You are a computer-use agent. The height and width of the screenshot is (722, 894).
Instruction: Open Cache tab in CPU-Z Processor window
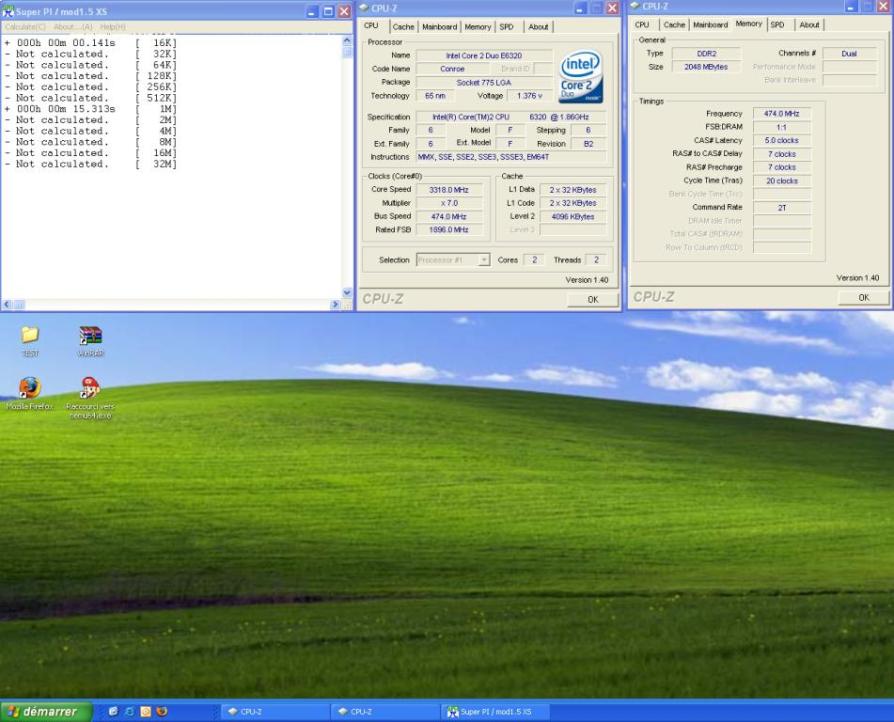pos(403,27)
